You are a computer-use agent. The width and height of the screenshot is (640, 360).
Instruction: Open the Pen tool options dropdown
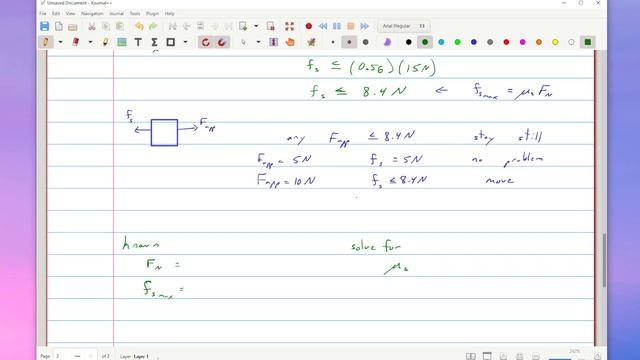(60, 42)
